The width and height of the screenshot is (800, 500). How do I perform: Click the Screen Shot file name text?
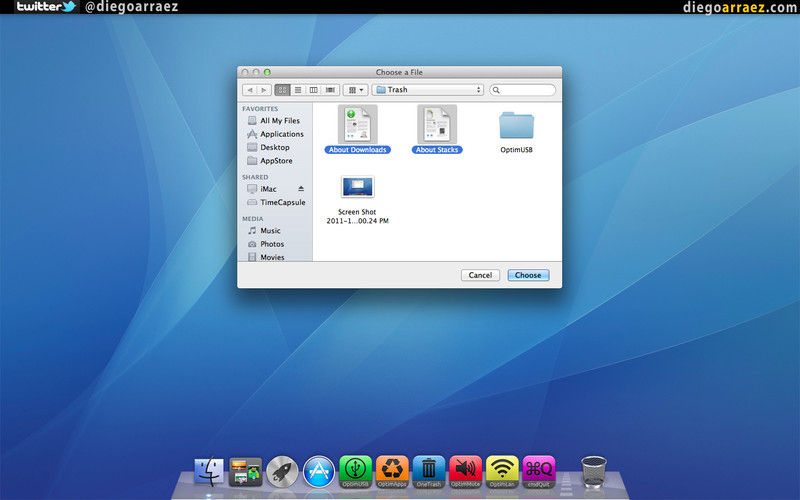pyautogui.click(x=357, y=216)
